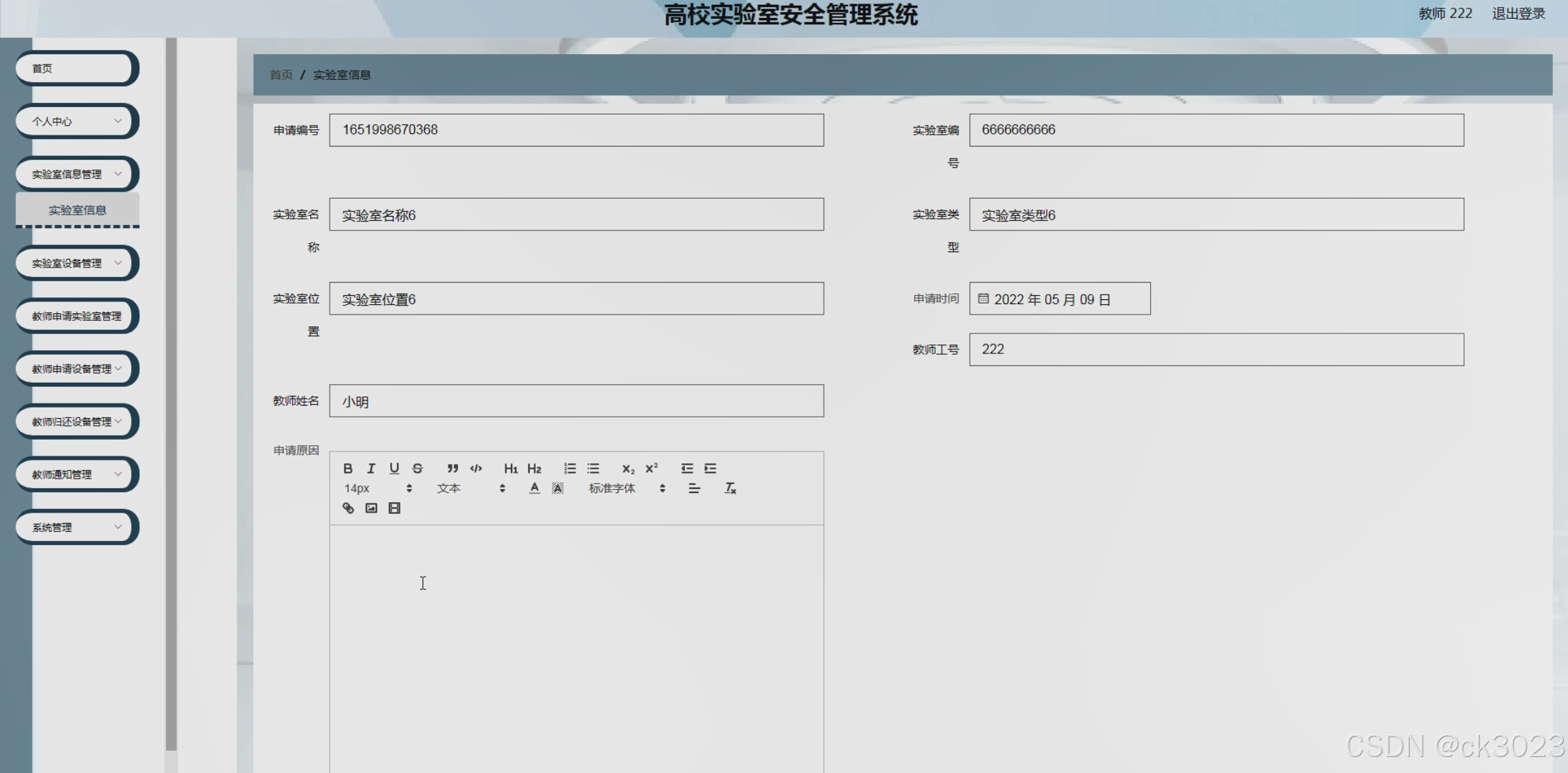Click the insert image icon

(x=371, y=508)
